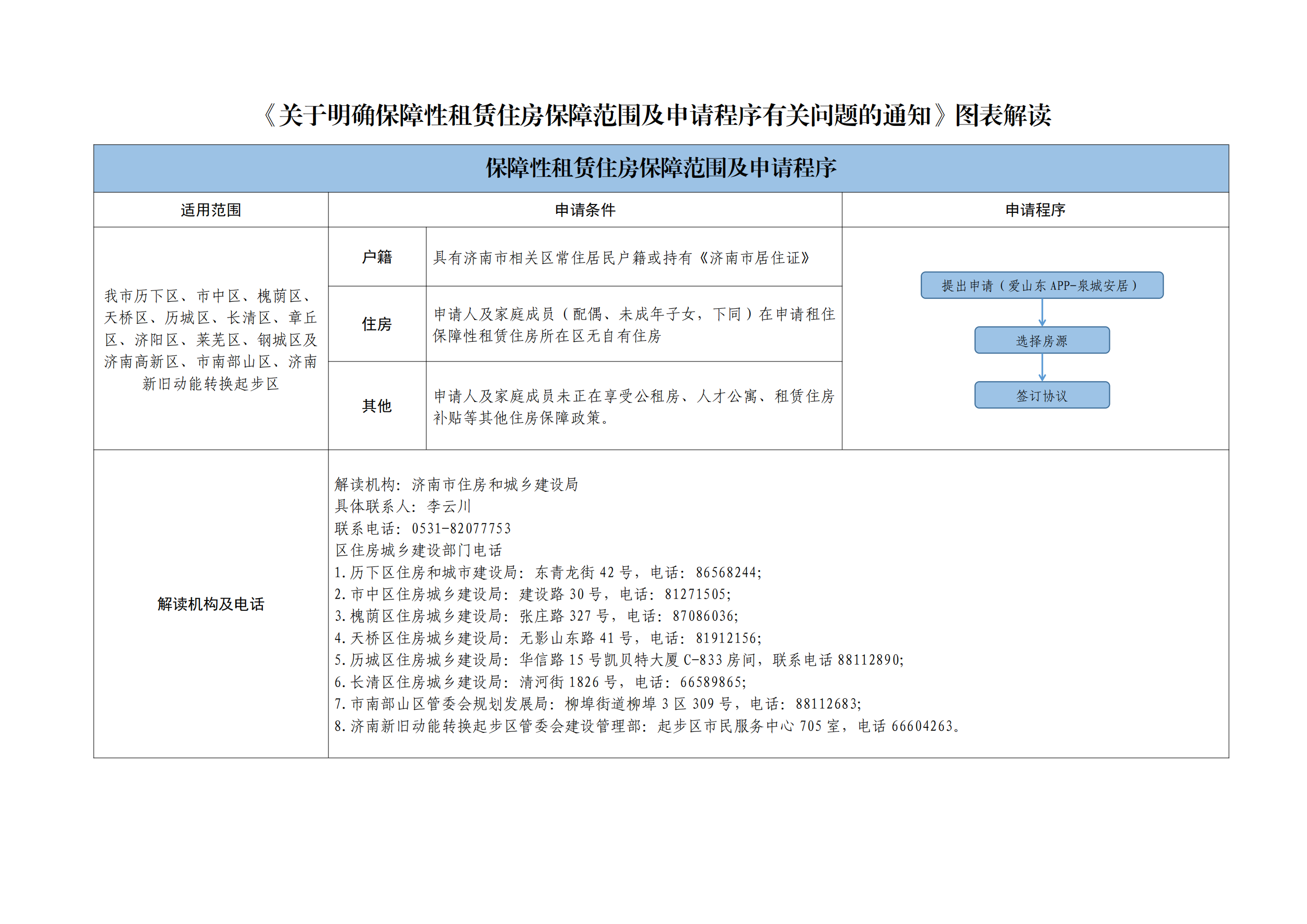Click the 户籍 row label
The width and height of the screenshot is (1307, 924).
[377, 257]
